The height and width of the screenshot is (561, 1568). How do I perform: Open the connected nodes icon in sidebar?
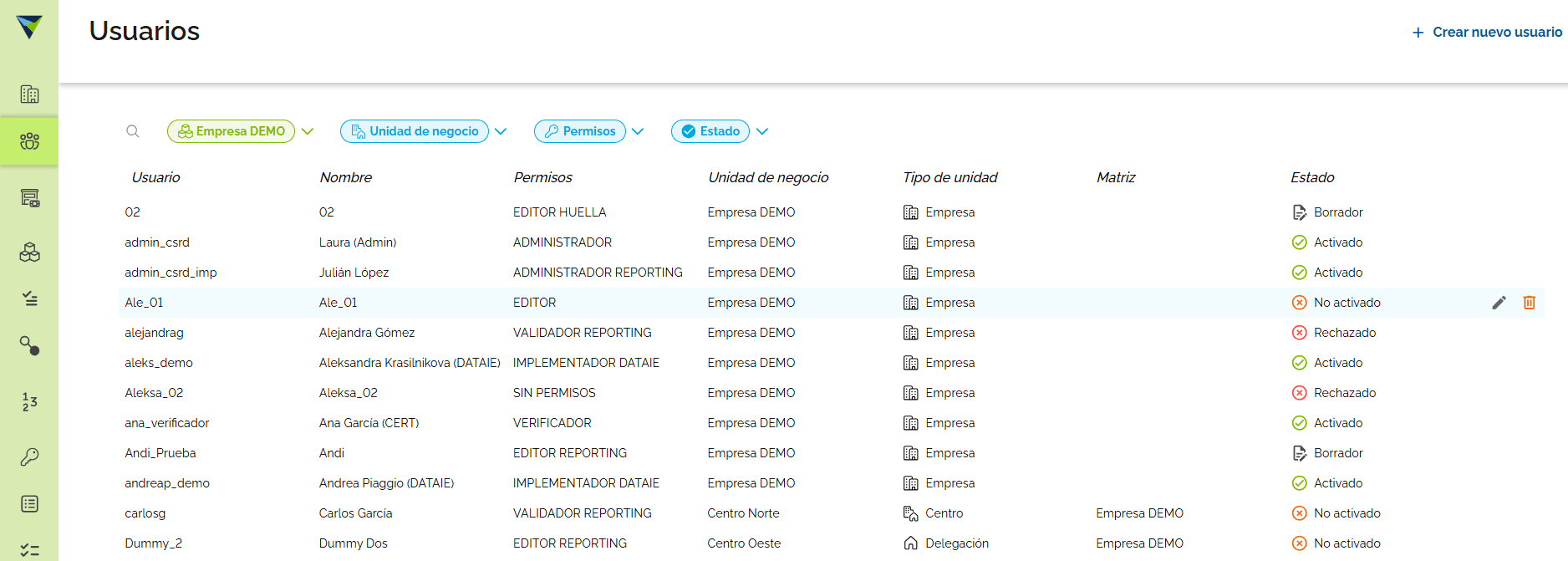tap(29, 345)
